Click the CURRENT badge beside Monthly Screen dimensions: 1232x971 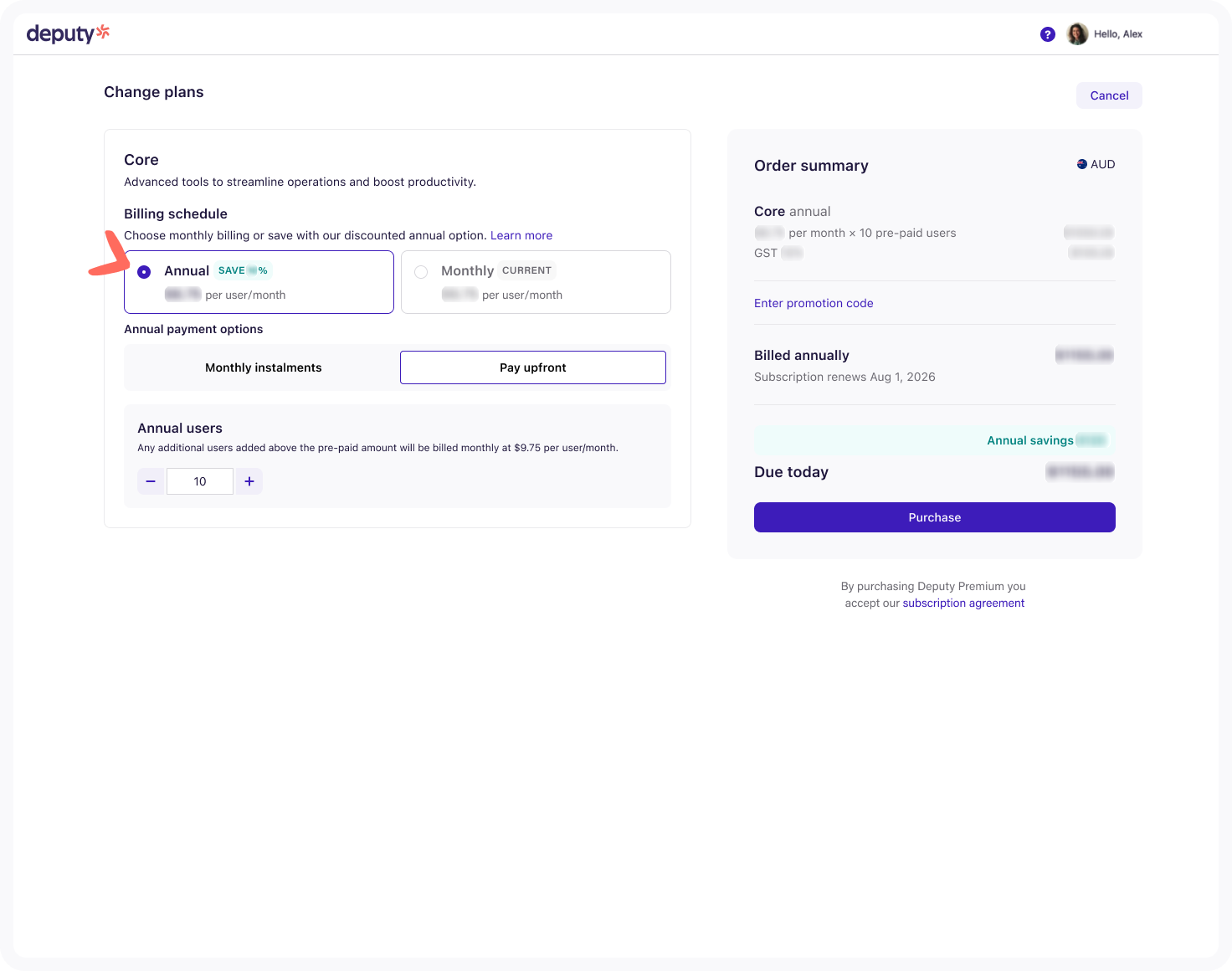pos(526,270)
